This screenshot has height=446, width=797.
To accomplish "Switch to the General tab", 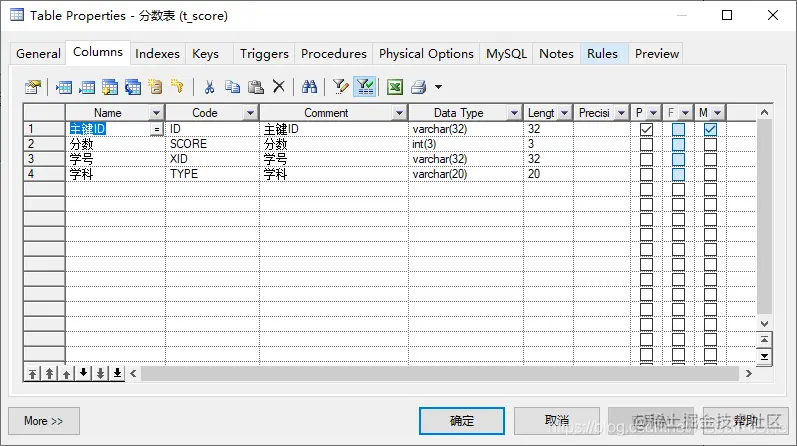I will (38, 54).
